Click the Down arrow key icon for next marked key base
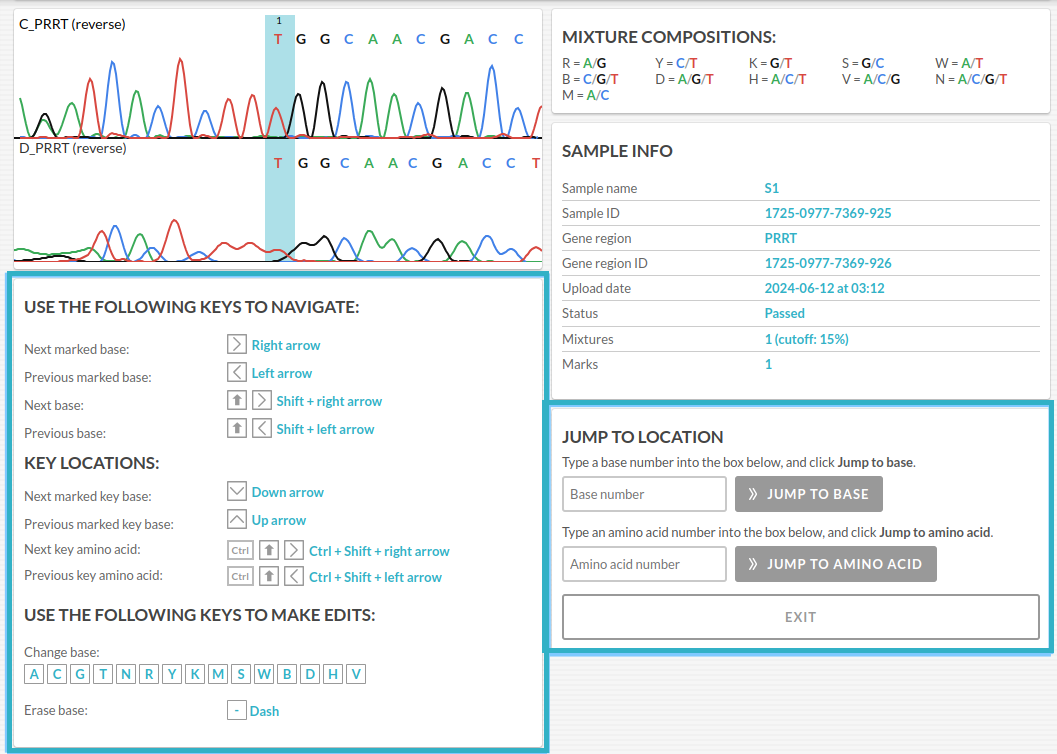The height and width of the screenshot is (754, 1057). tap(237, 491)
